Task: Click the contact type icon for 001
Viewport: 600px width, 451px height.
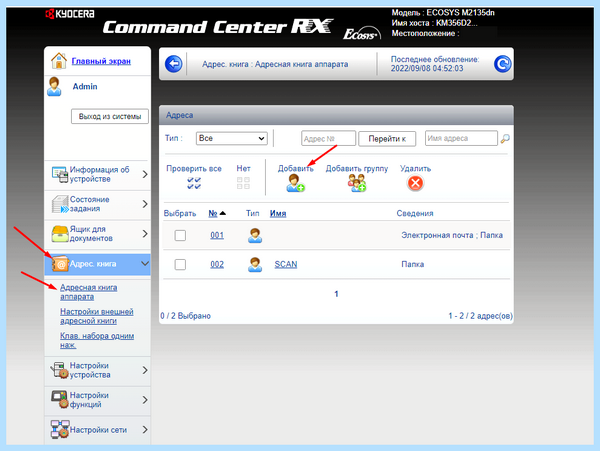Action: click(255, 235)
